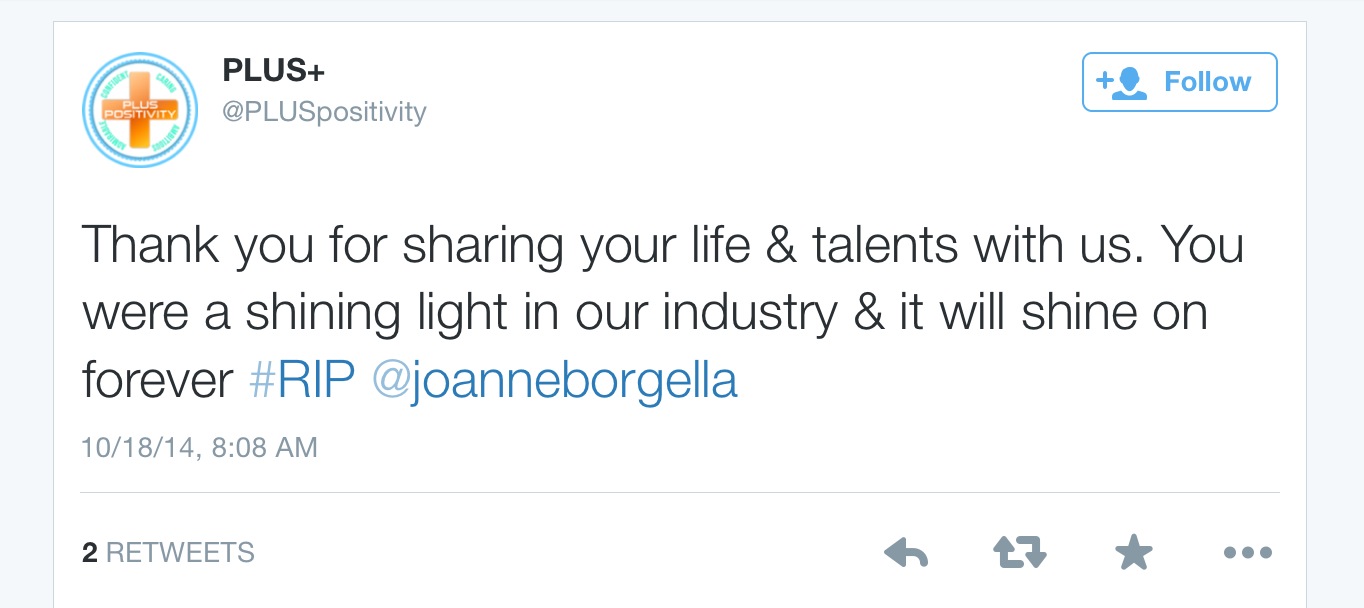Open the three-dot more options menu
Image resolution: width=1364 pixels, height=608 pixels.
pyautogui.click(x=1247, y=552)
